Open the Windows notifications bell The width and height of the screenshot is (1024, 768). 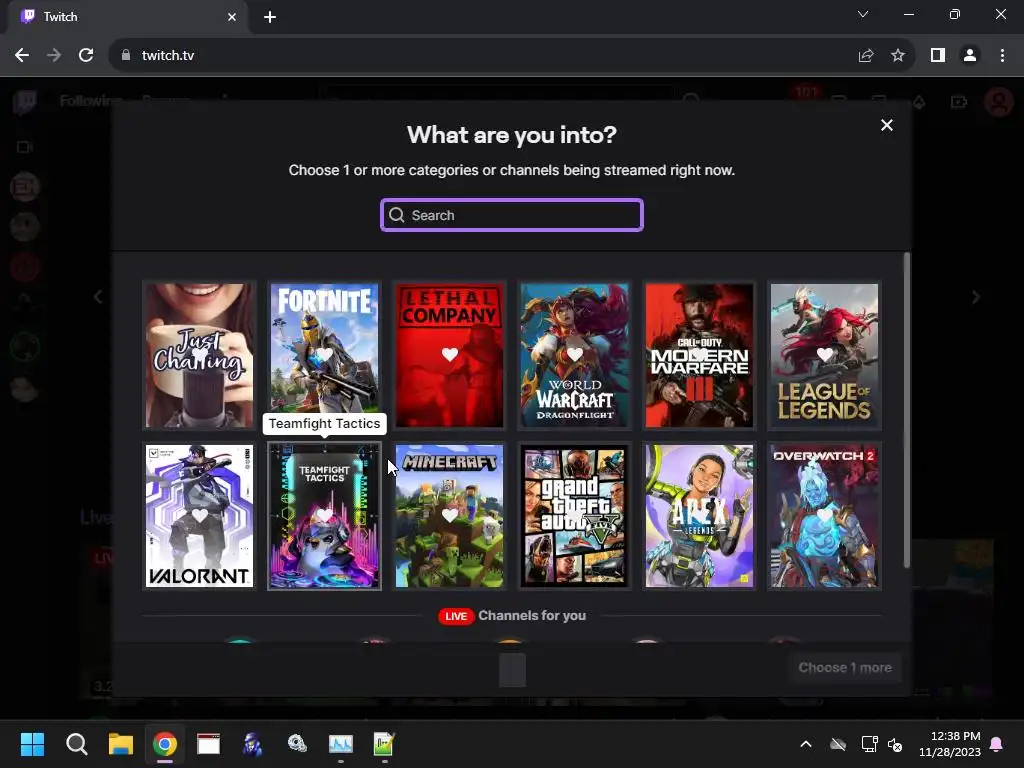(997, 744)
